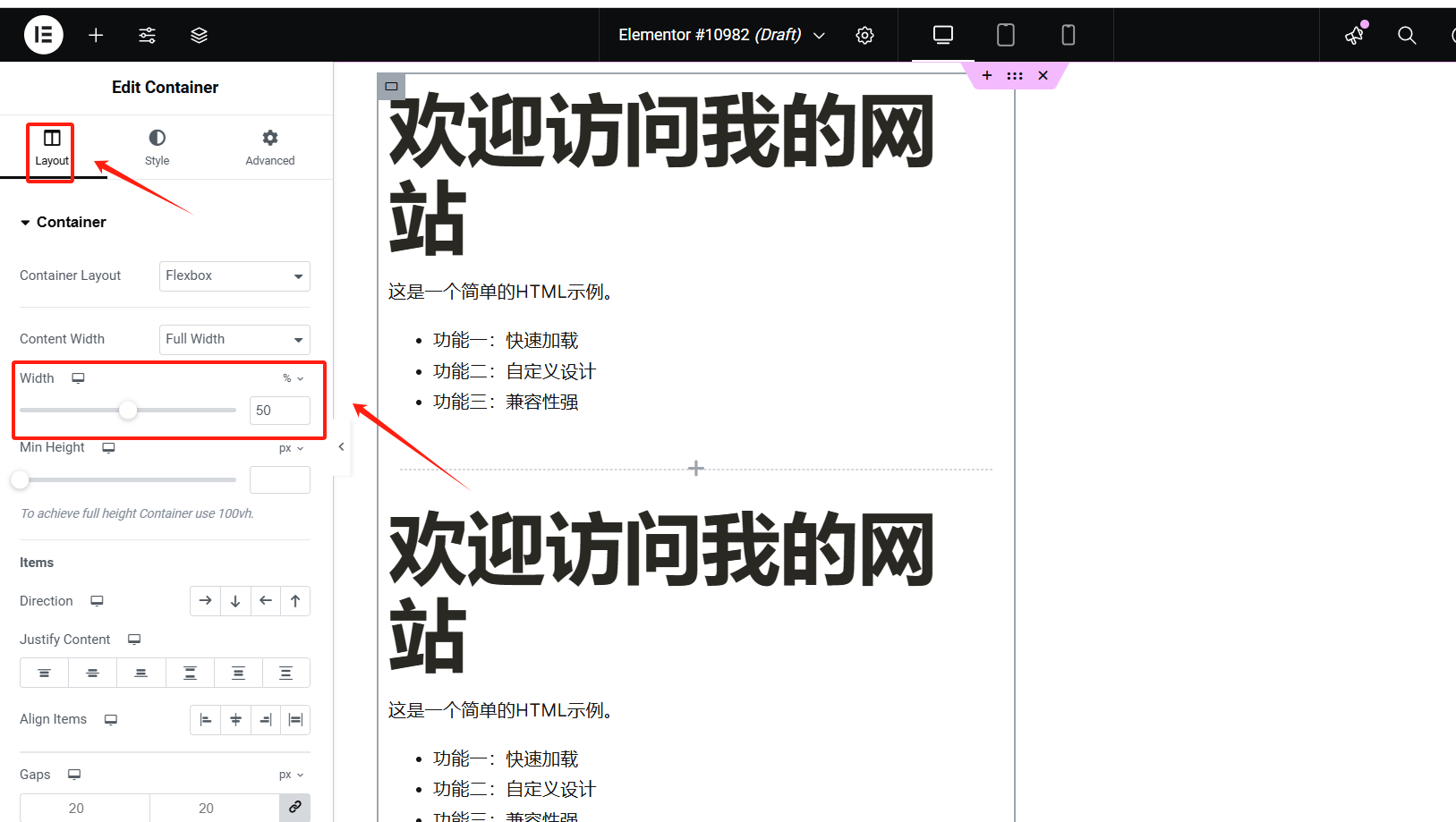The width and height of the screenshot is (1456, 822).
Task: Switch to the Style tab
Action: point(157,147)
